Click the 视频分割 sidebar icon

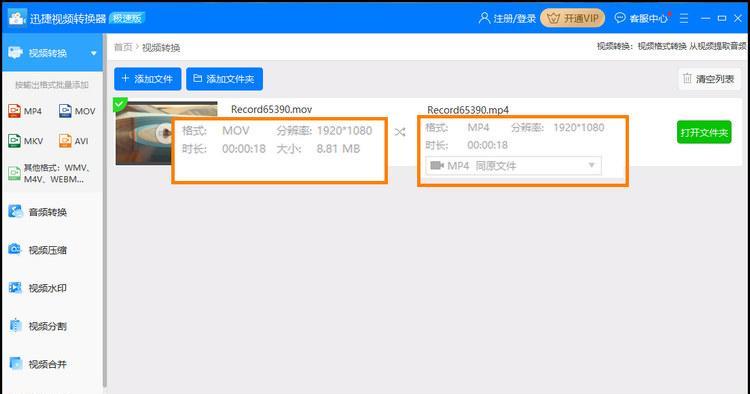tap(15, 326)
